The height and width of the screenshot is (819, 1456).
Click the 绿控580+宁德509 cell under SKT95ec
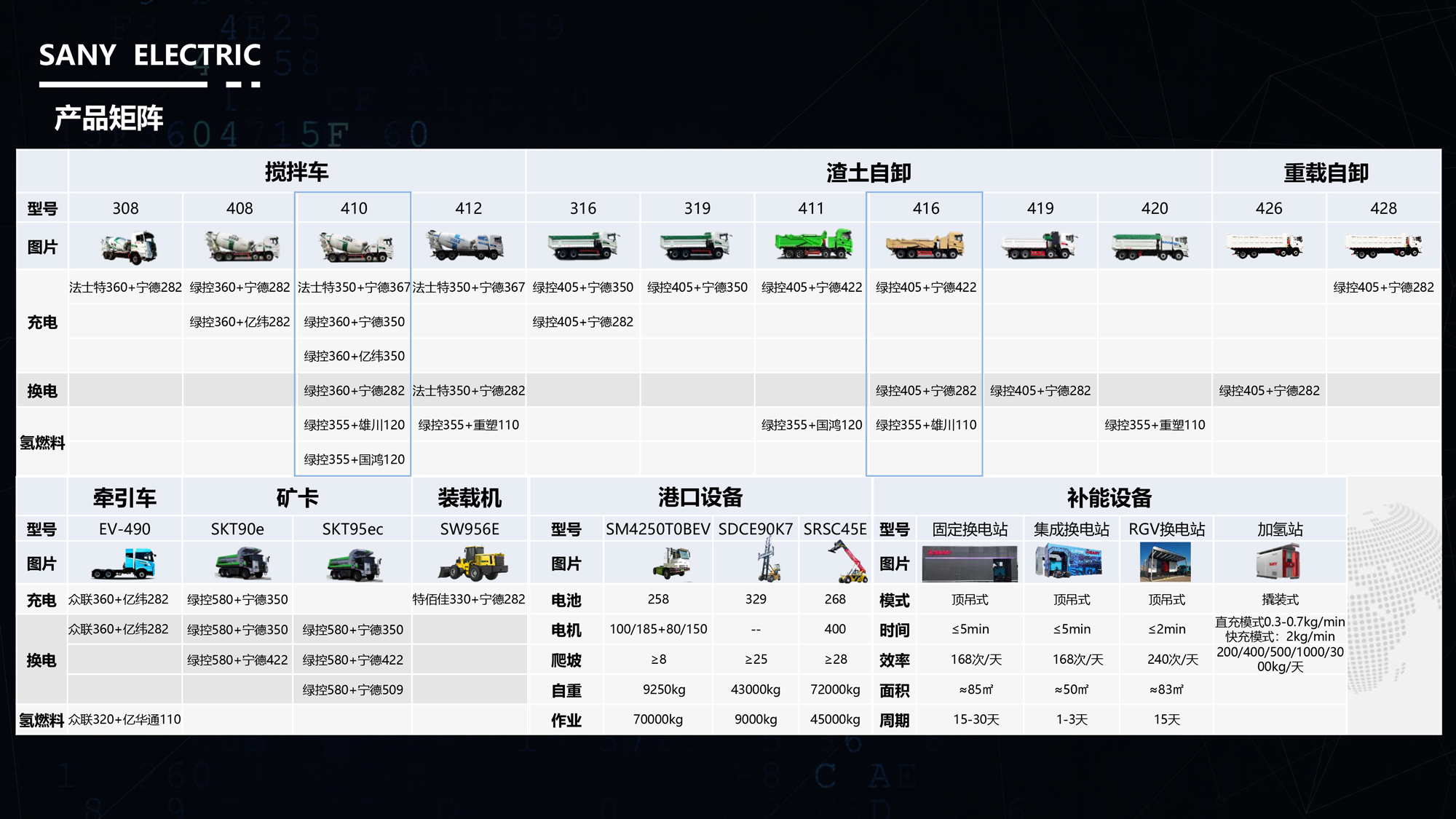352,689
